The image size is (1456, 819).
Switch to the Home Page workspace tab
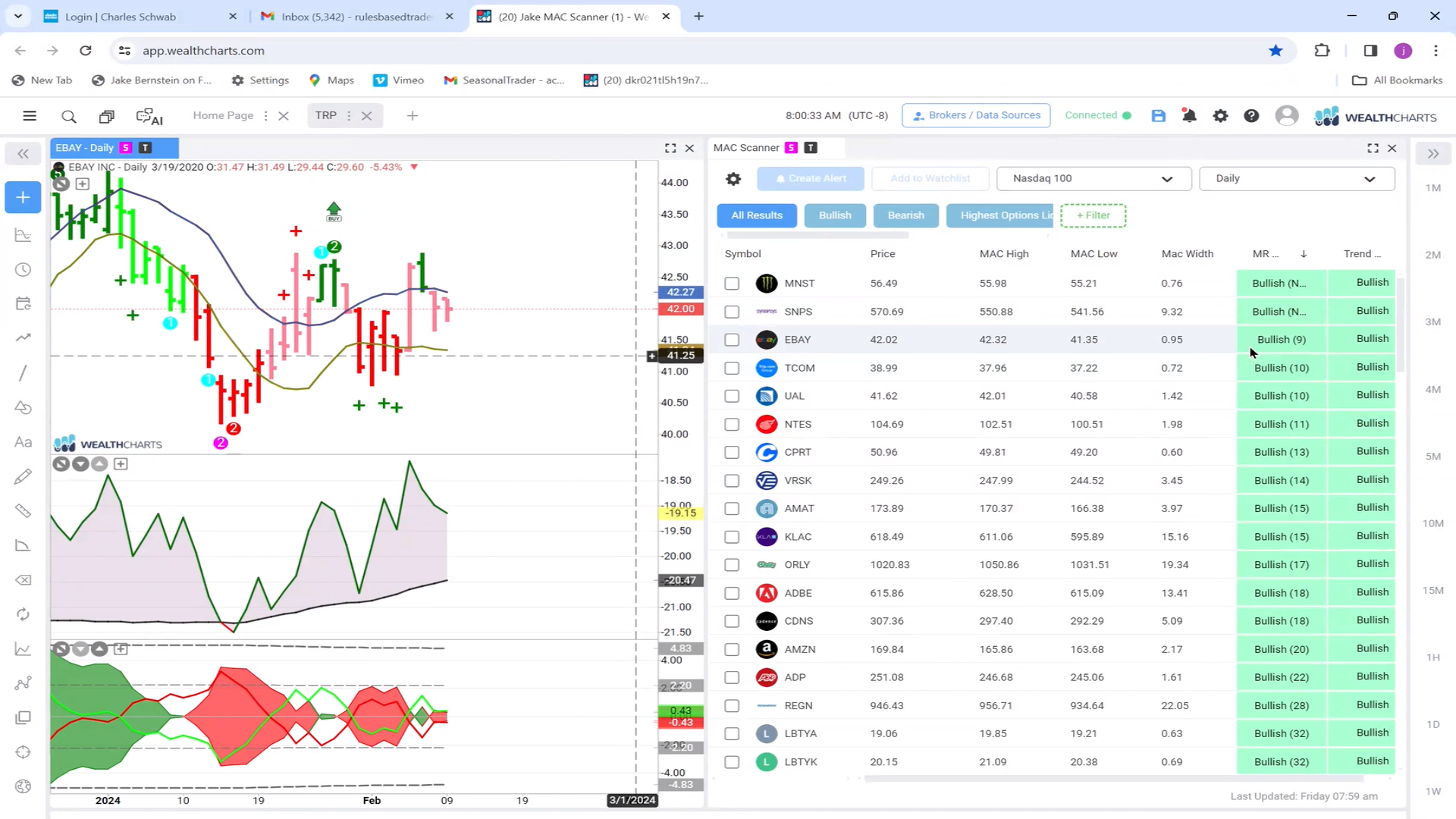[222, 115]
